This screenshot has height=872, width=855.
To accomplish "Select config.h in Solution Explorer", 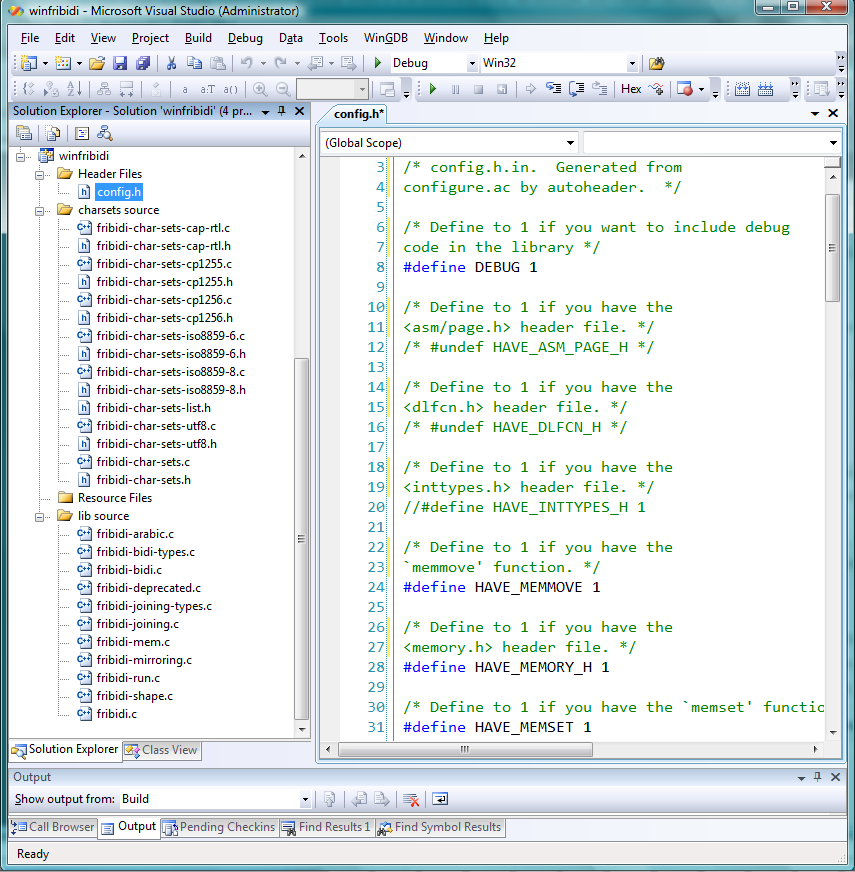I will 118,192.
